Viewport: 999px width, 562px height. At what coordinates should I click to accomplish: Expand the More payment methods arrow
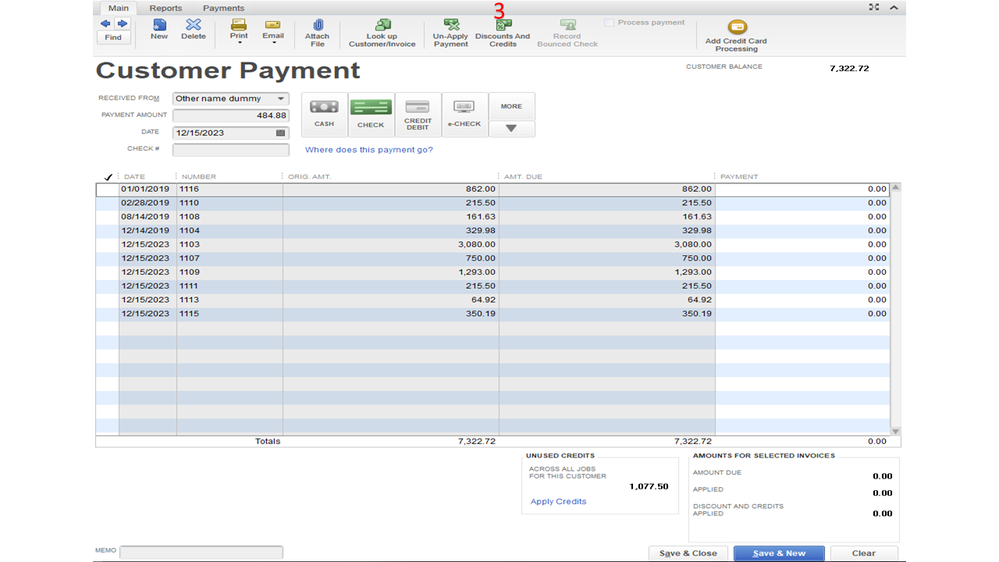click(x=511, y=129)
